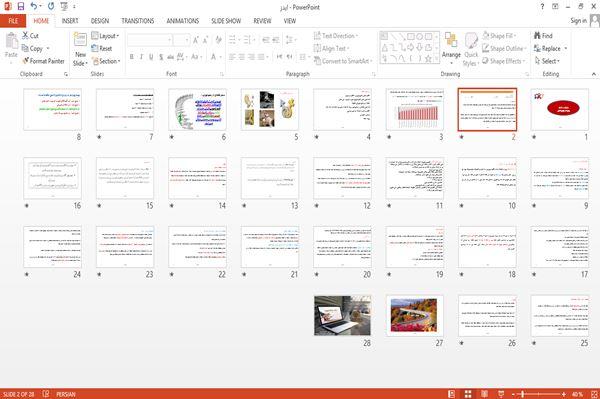Screen dimensions: 600x399
Task: Click the Save icon in Quick Access Toolbar
Action: coord(21,6)
